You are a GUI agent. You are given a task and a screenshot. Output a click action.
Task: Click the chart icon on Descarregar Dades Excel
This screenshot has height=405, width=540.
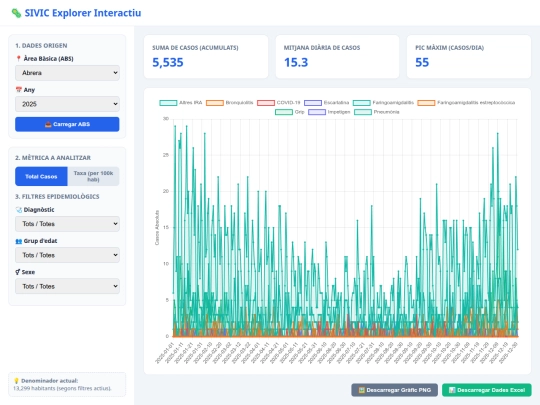click(x=452, y=390)
